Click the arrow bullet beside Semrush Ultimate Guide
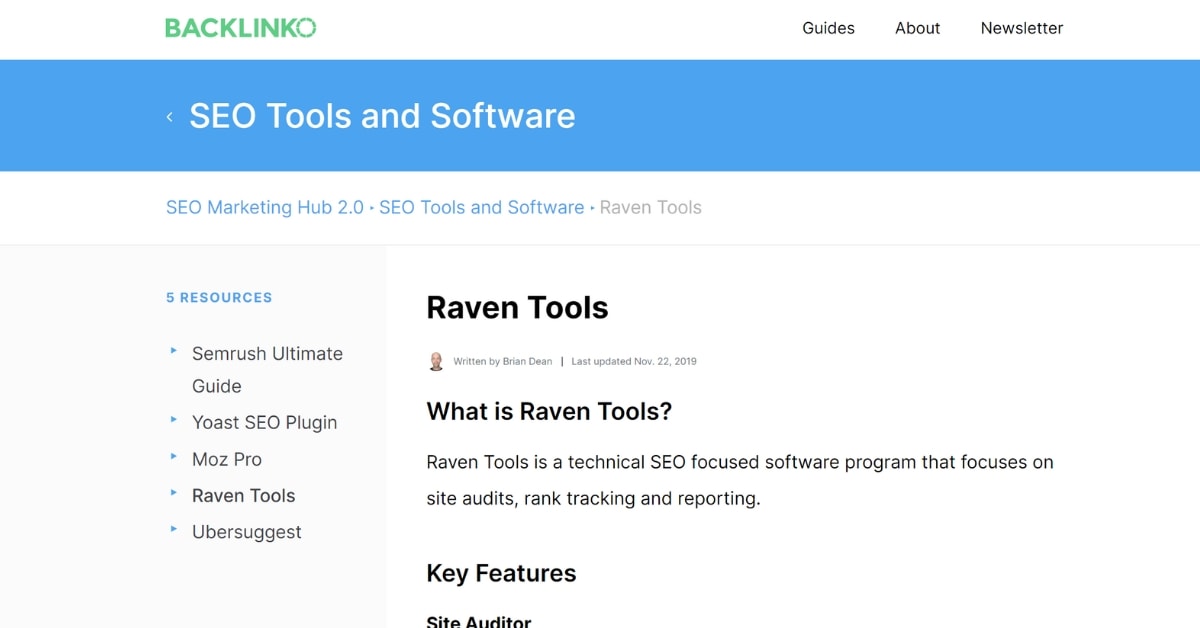 (x=174, y=351)
